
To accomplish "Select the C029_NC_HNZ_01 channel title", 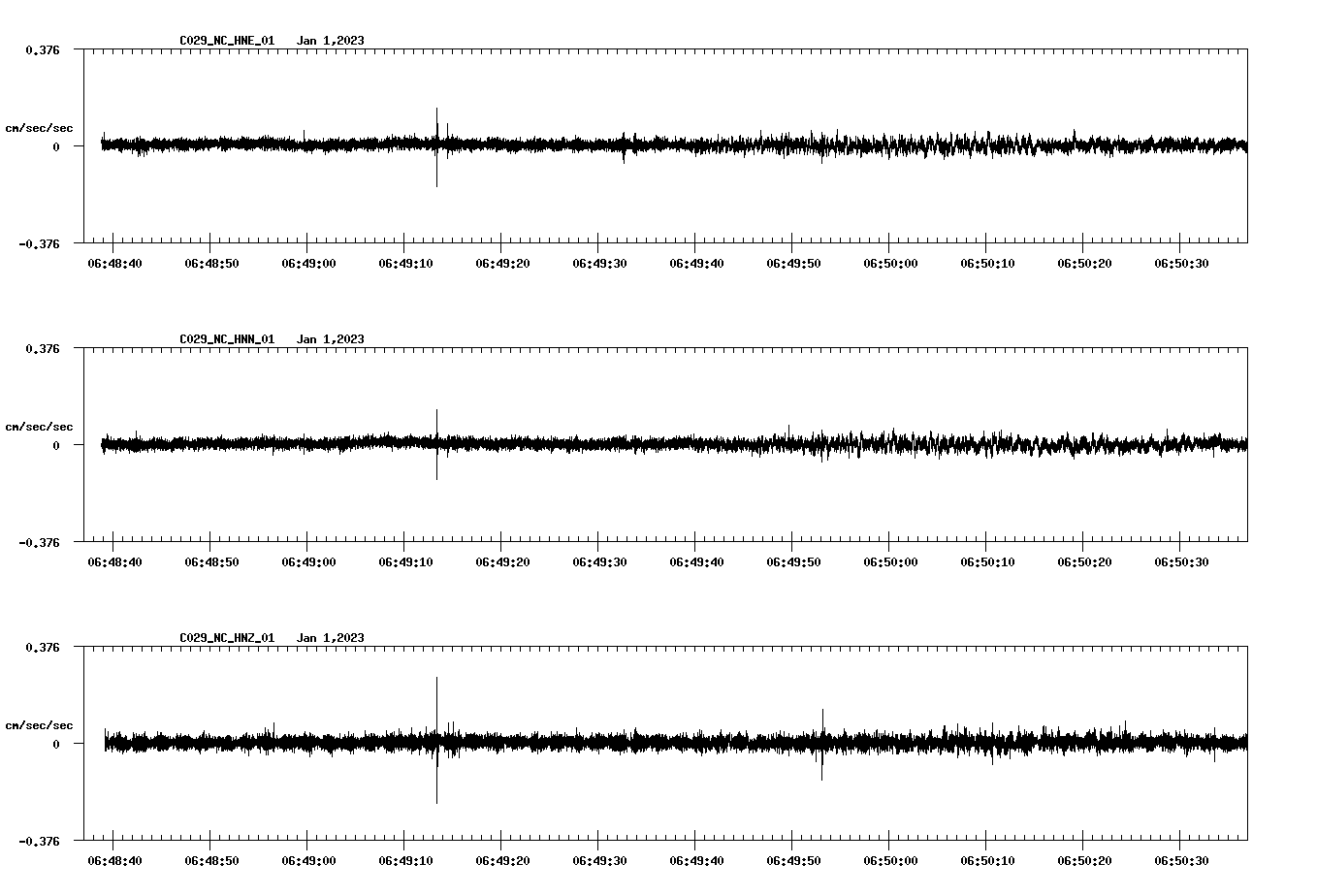I will (225, 636).
